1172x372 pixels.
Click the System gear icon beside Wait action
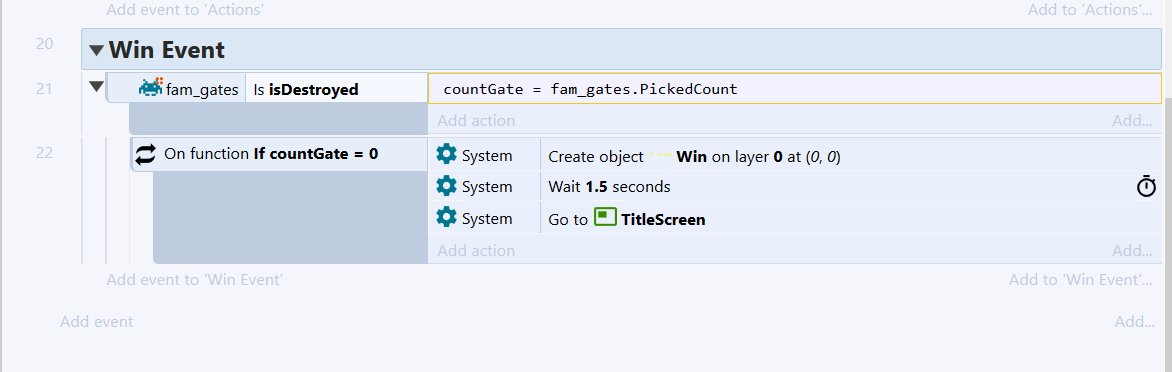click(x=446, y=186)
